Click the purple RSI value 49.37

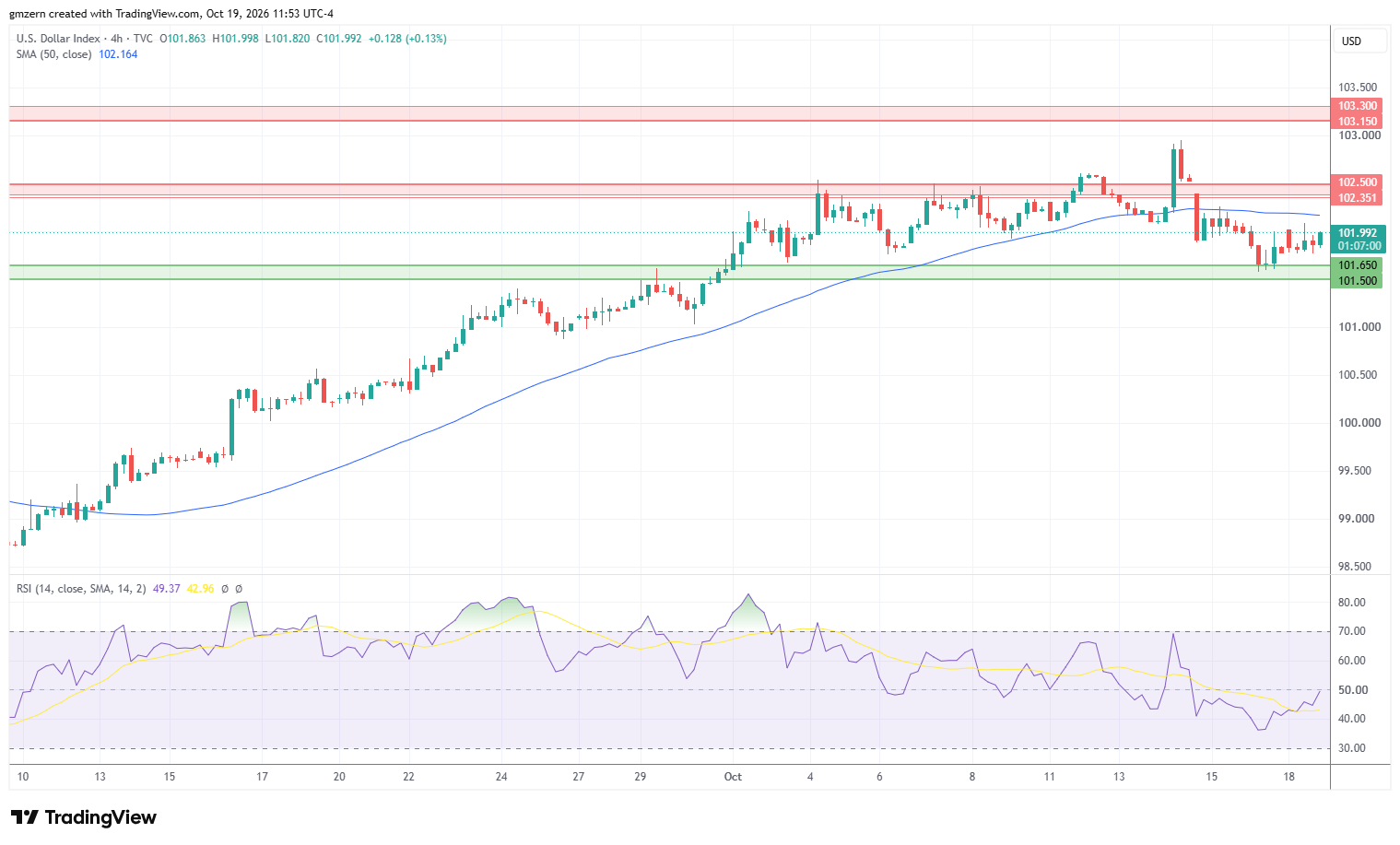(166, 589)
